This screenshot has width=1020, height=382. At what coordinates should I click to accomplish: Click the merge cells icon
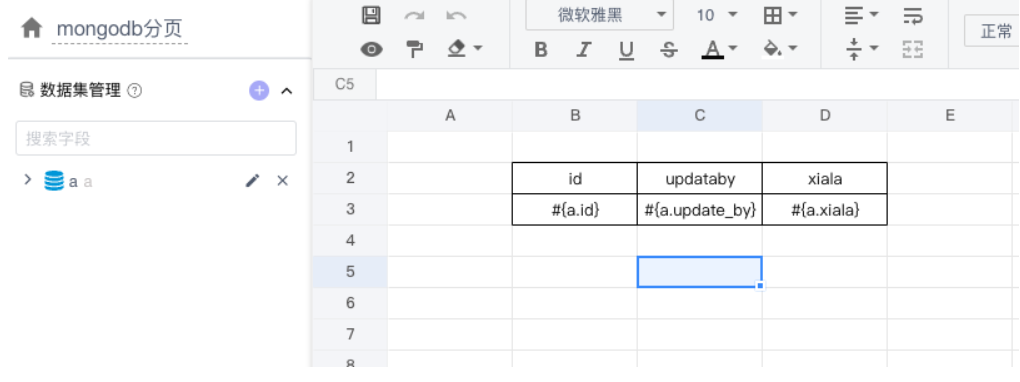click(913, 49)
